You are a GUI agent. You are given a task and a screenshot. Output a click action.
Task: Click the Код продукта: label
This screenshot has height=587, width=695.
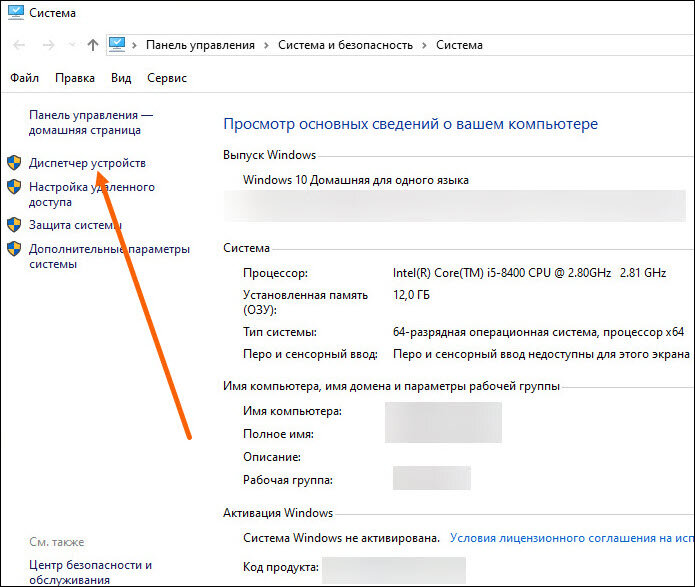(x=281, y=567)
